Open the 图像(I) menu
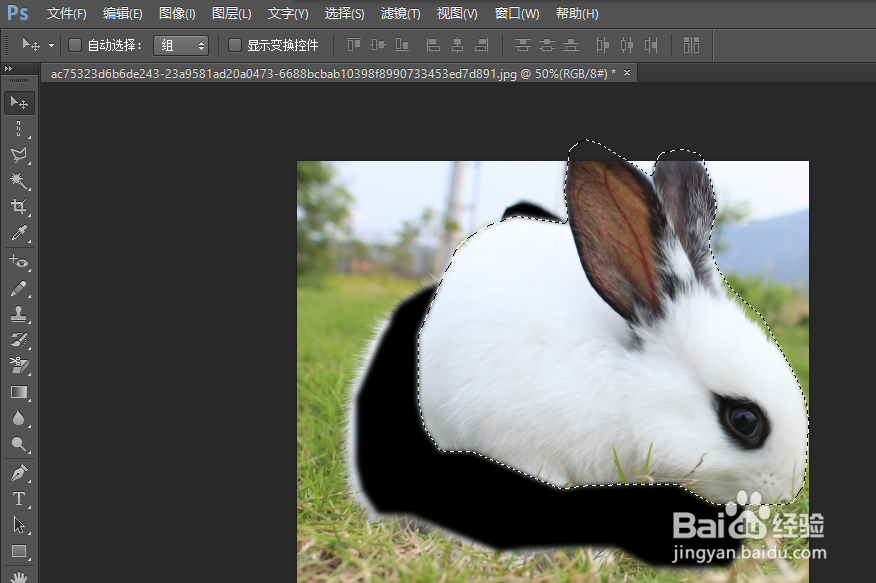This screenshot has width=876, height=583. click(177, 13)
